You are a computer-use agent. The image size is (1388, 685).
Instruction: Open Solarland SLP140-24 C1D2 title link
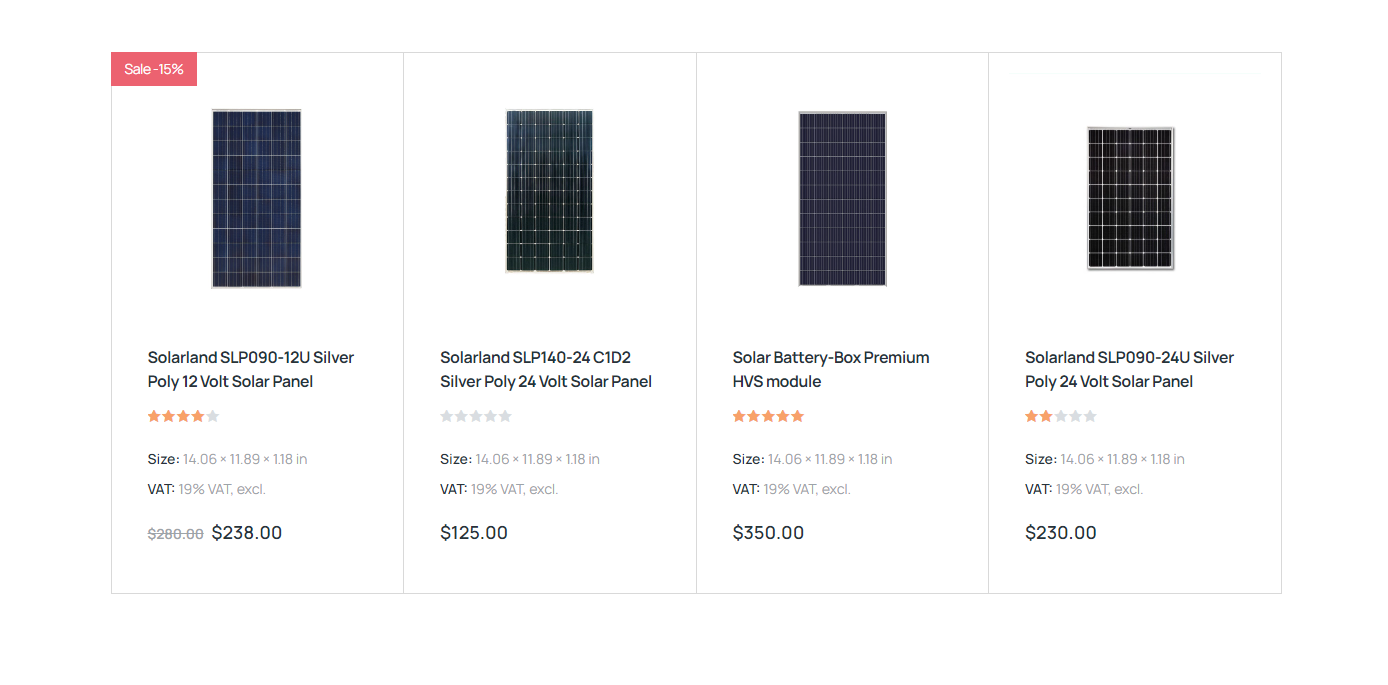point(546,369)
